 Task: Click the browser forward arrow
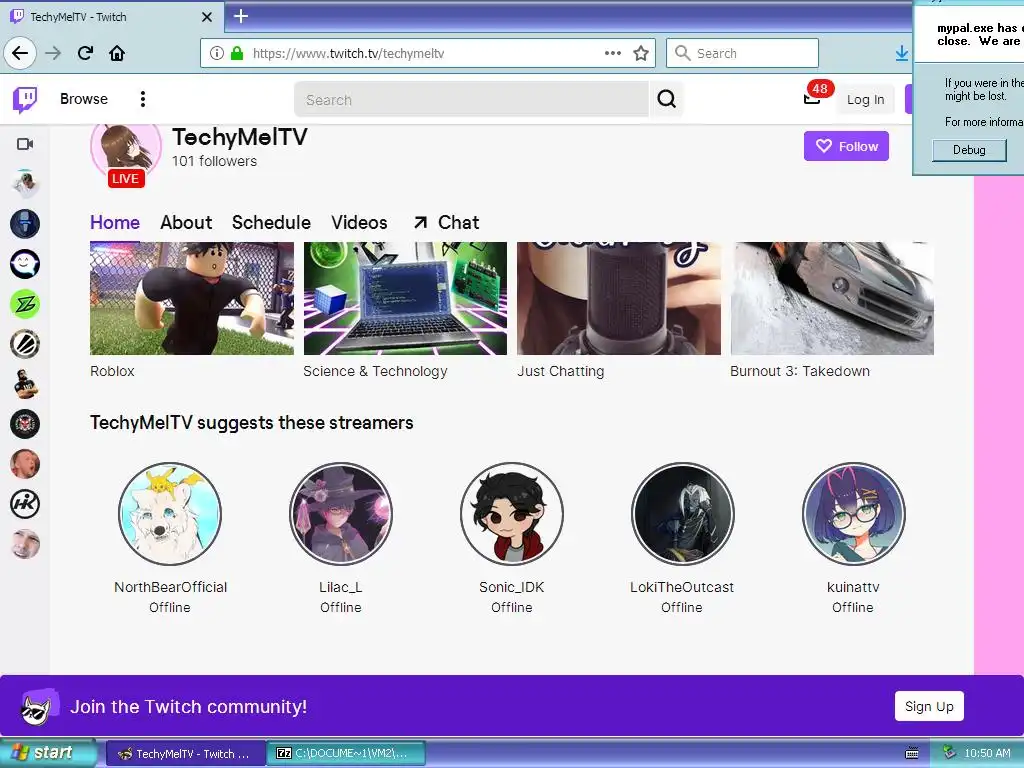(53, 54)
